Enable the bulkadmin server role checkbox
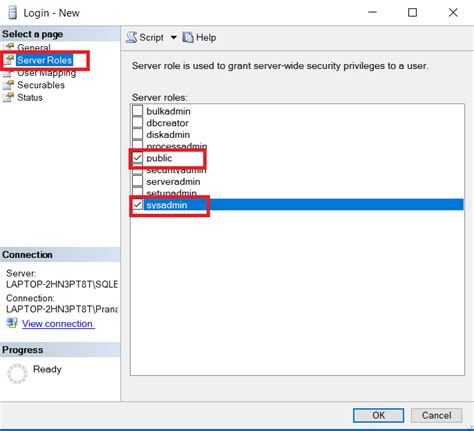Image resolution: width=474 pixels, height=431 pixels. (137, 110)
